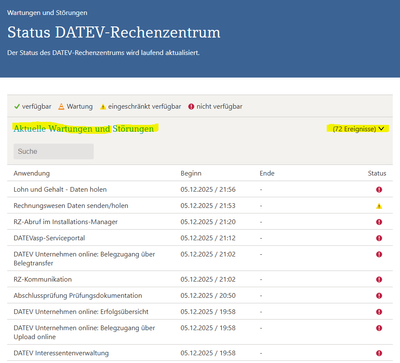
Task: Click the Beginn column header
Action: (191, 173)
